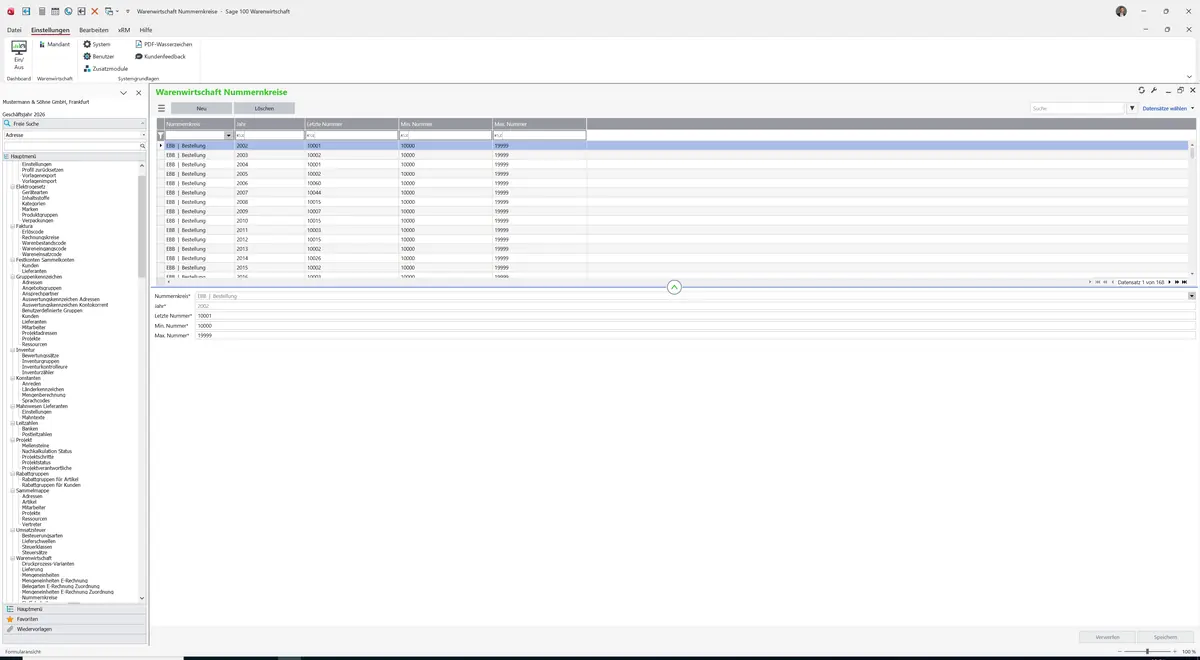Click the Löschen button
1200x660 pixels.
pyautogui.click(x=264, y=108)
